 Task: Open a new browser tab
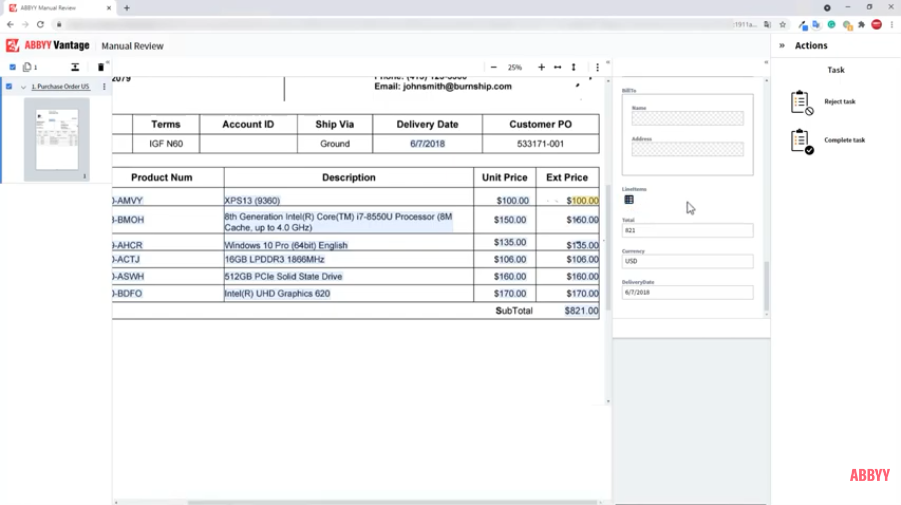pos(126,8)
